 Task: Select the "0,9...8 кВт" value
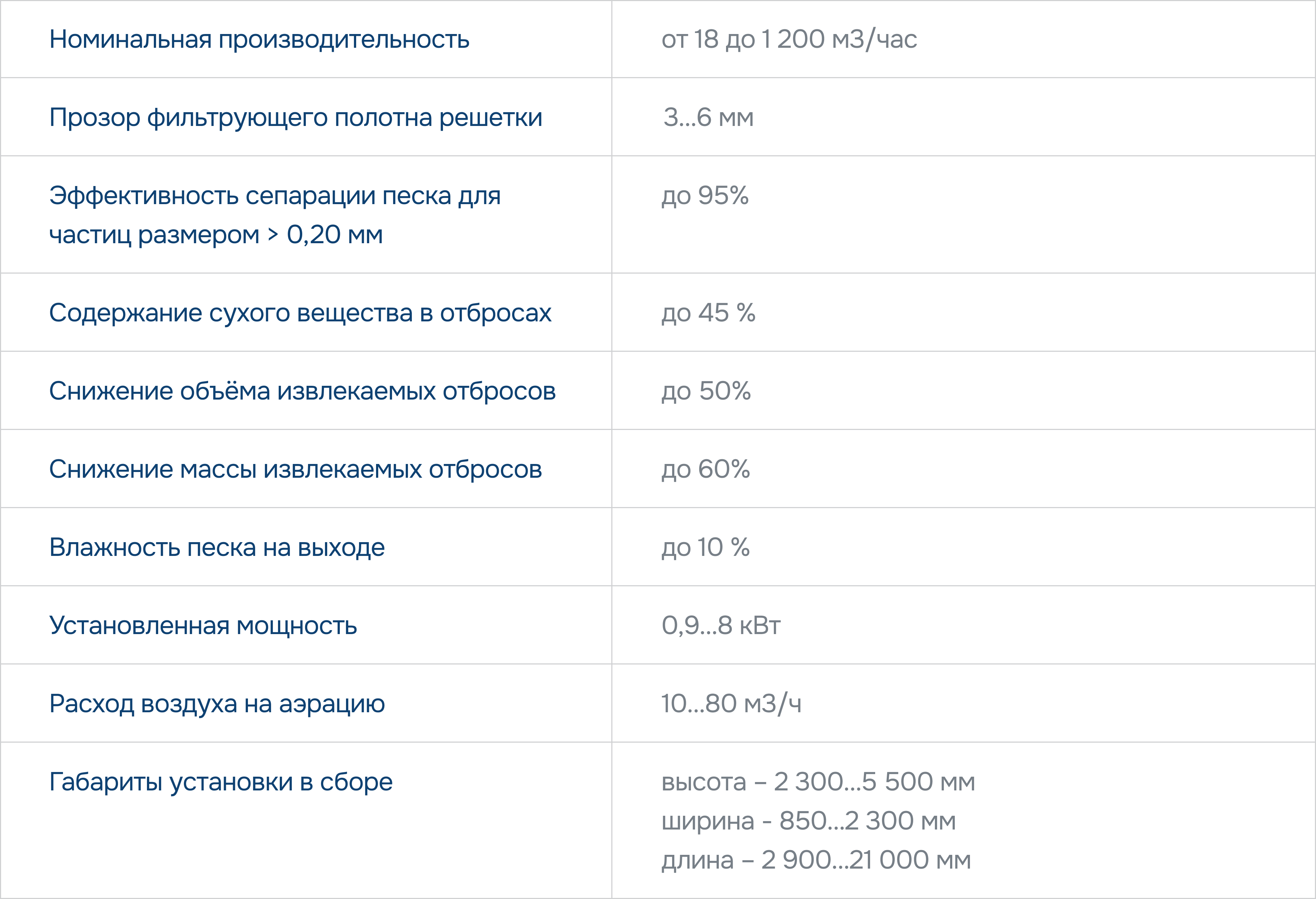tap(721, 625)
